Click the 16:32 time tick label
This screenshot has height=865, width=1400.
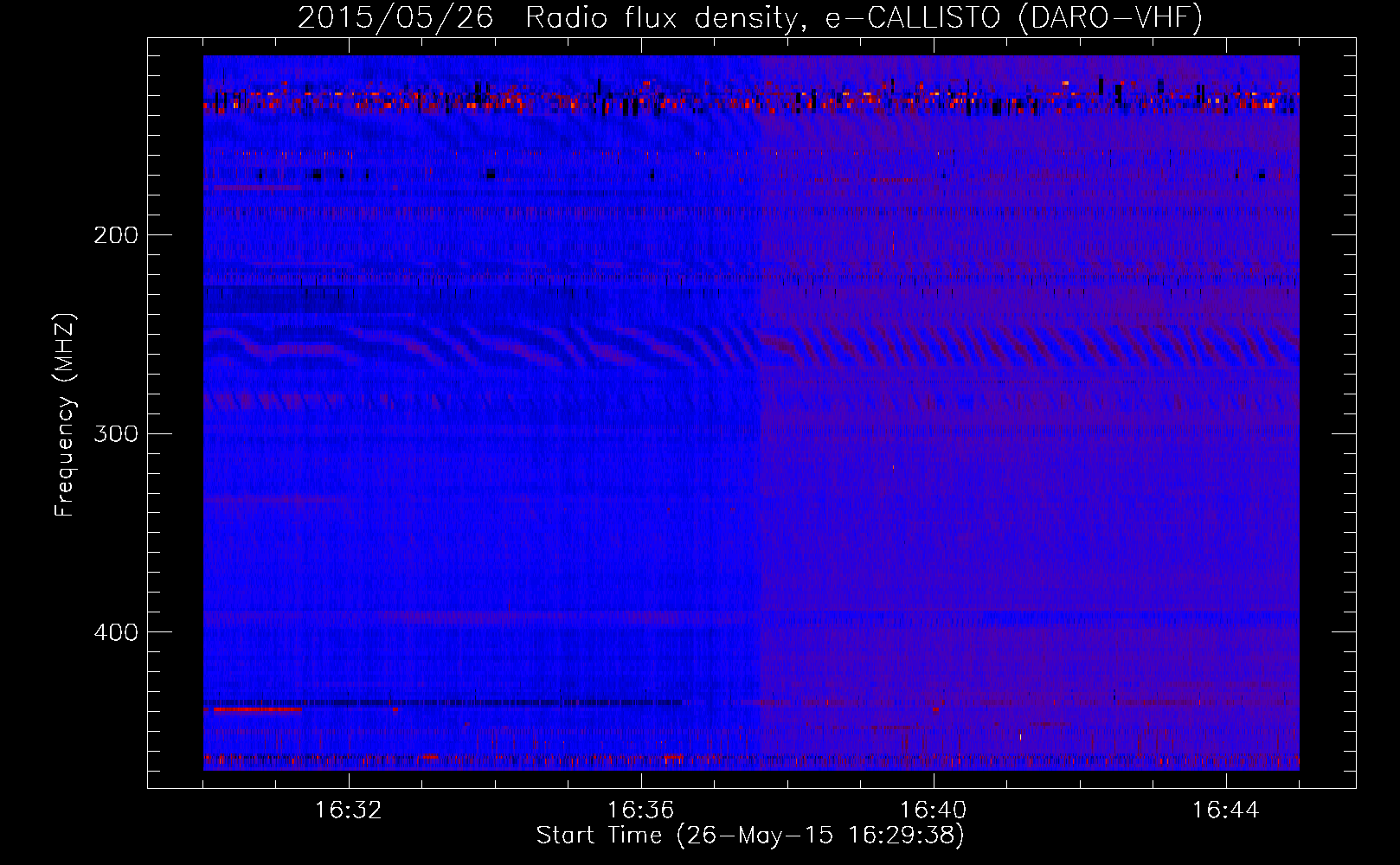(x=348, y=811)
